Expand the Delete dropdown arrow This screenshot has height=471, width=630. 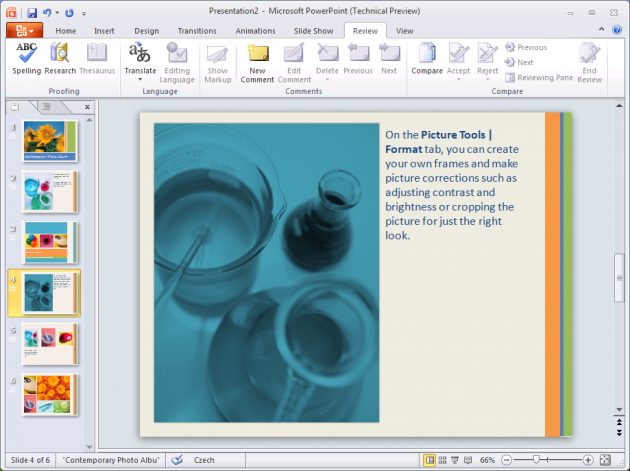[327, 80]
